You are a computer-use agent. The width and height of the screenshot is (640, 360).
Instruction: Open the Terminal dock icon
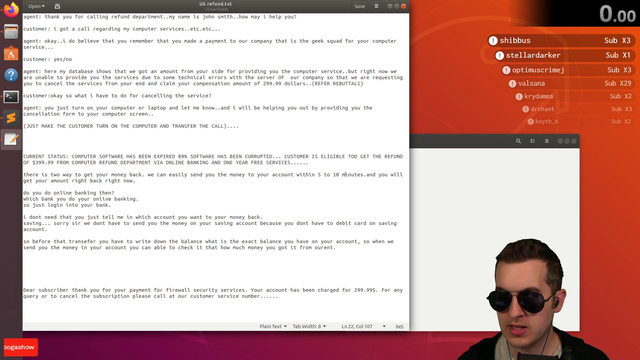[11, 97]
